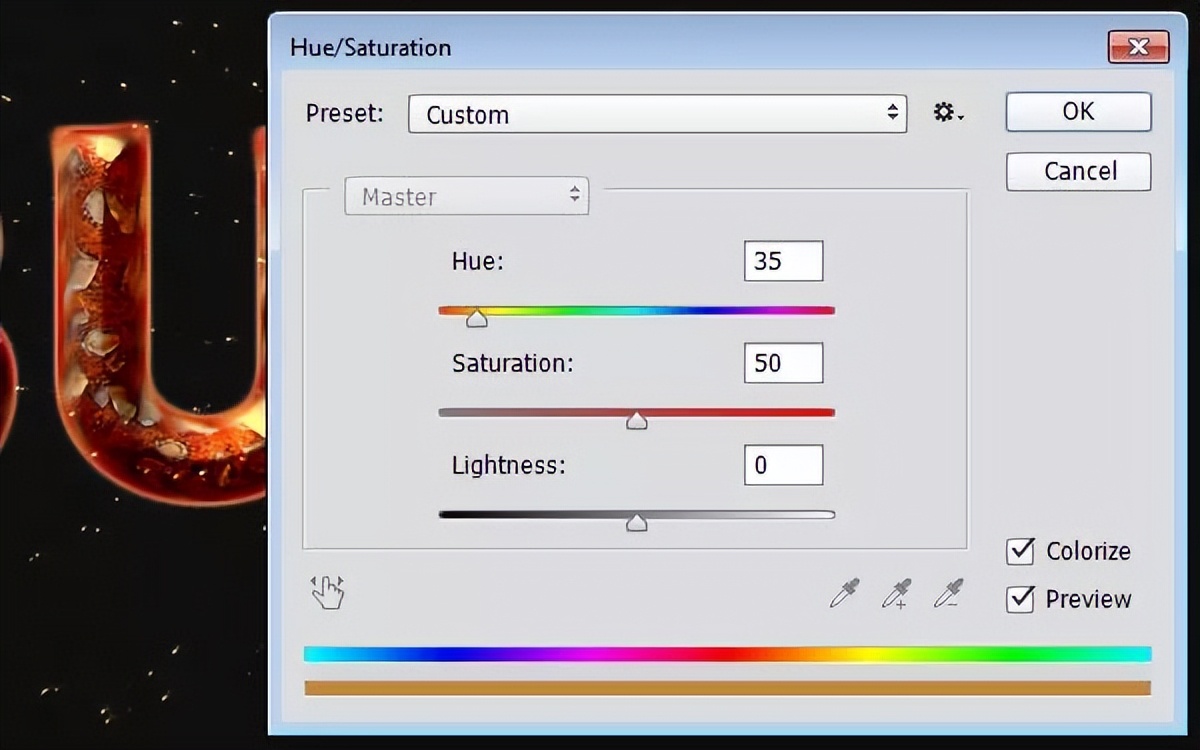Click OK to apply Hue/Saturation
The image size is (1200, 750).
click(x=1078, y=112)
